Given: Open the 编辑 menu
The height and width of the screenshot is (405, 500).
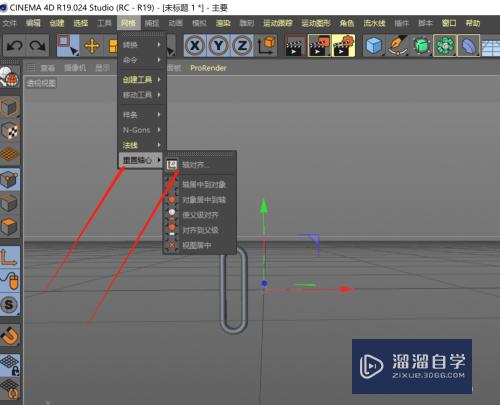Looking at the screenshot, I should (33, 23).
